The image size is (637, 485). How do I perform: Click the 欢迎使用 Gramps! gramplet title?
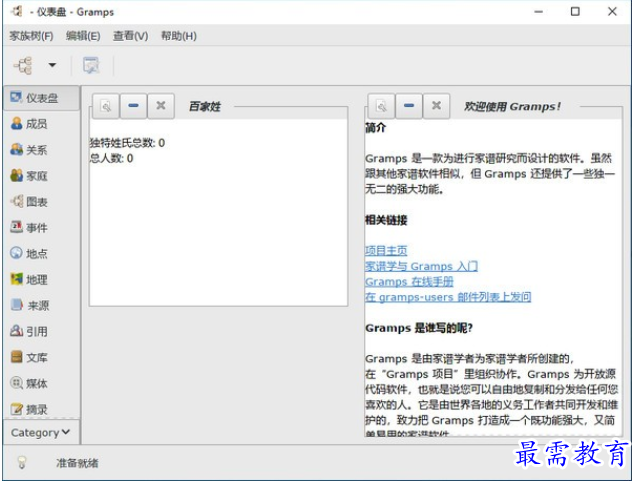click(x=512, y=107)
